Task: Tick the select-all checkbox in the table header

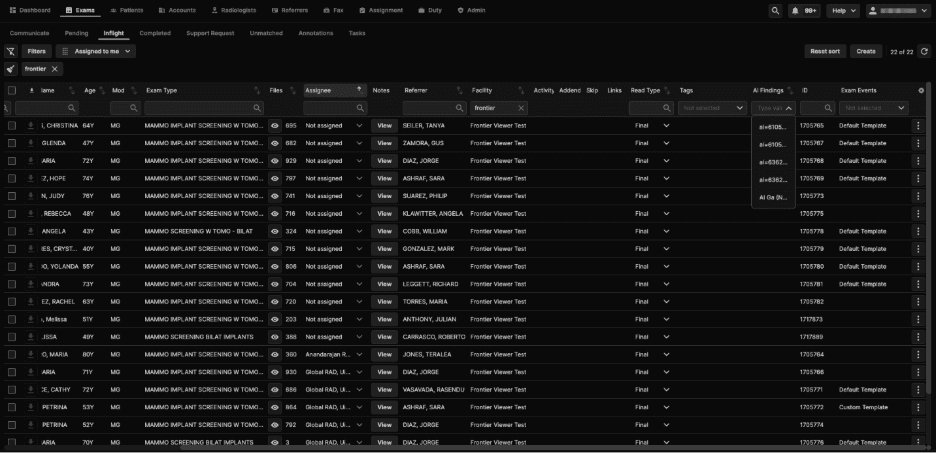Action: click(12, 91)
